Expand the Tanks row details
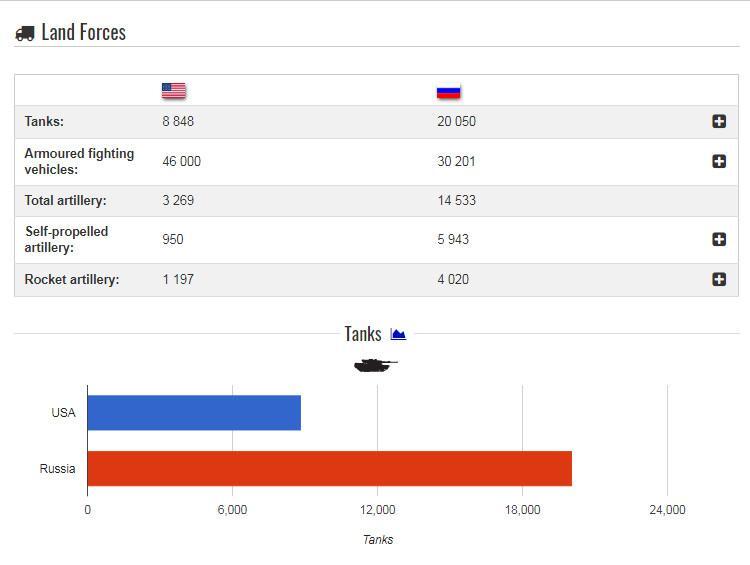The height and width of the screenshot is (565, 750). (719, 121)
